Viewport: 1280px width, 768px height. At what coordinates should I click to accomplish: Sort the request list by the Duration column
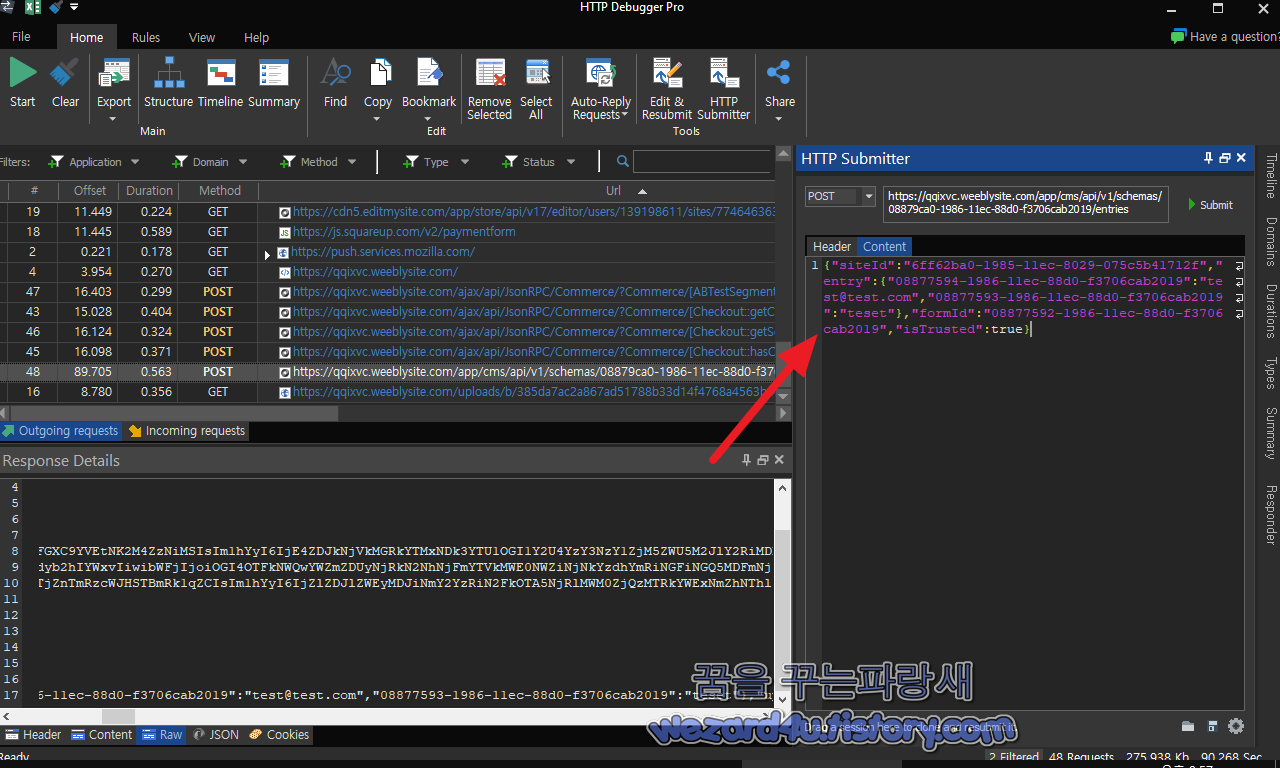click(x=149, y=190)
